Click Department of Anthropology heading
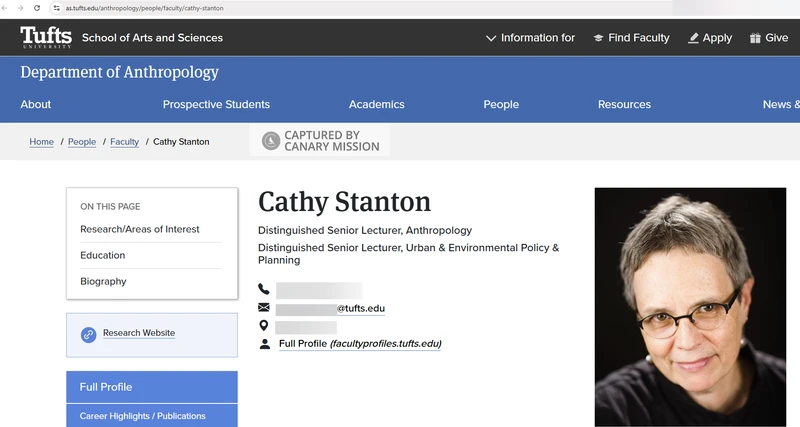This screenshot has width=800, height=427. [119, 72]
